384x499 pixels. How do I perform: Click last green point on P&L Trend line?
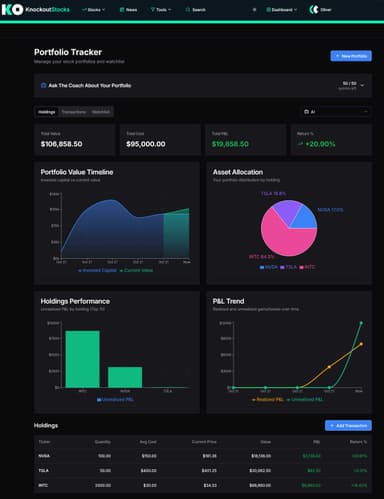[361, 323]
